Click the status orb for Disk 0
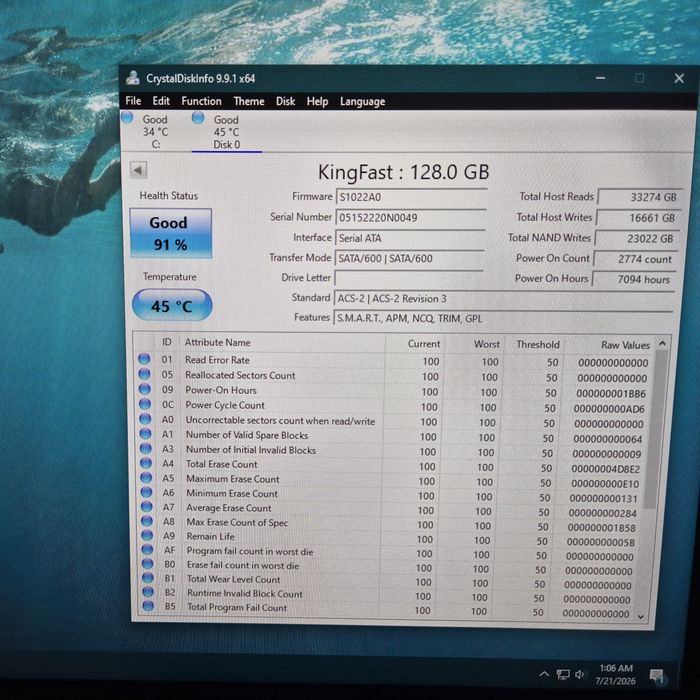Viewport: 700px width, 700px height. 198,118
